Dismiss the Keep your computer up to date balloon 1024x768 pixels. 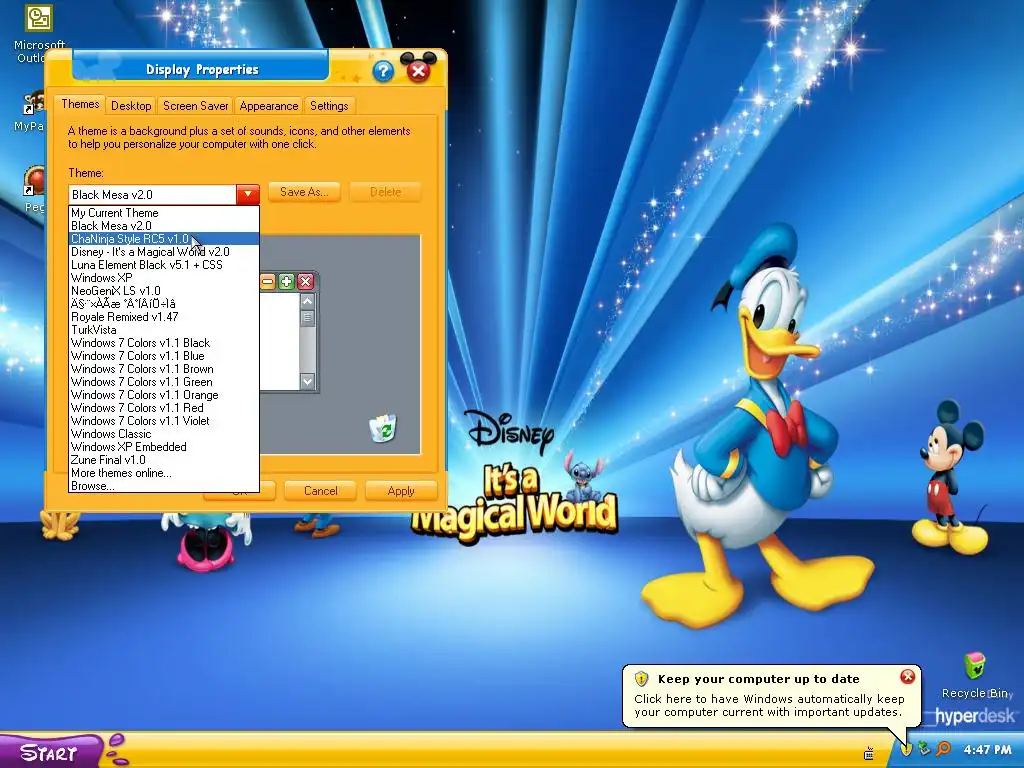907,677
